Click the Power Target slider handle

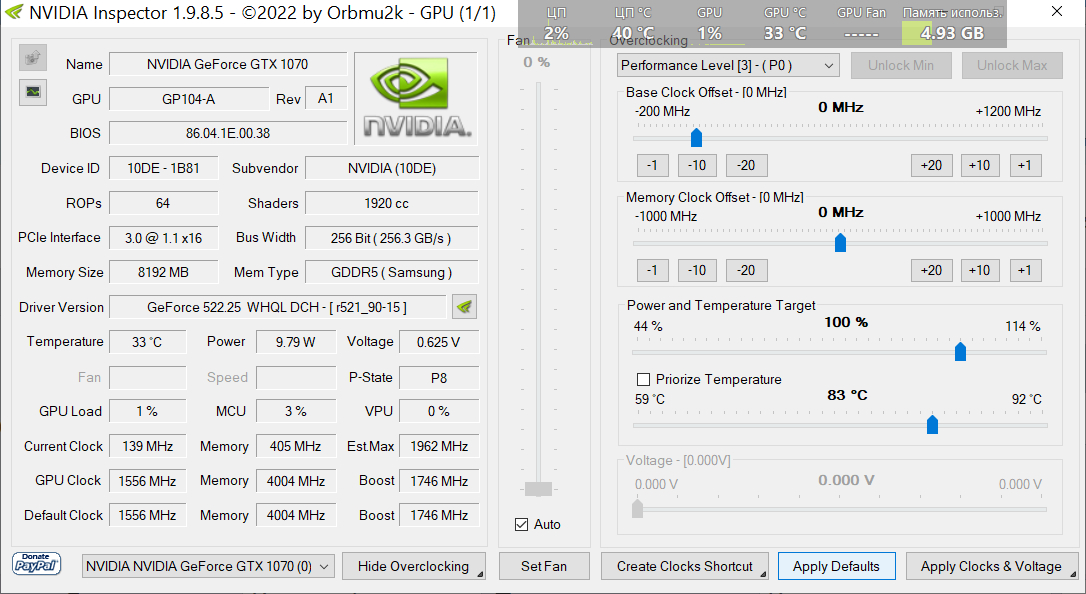click(960, 351)
